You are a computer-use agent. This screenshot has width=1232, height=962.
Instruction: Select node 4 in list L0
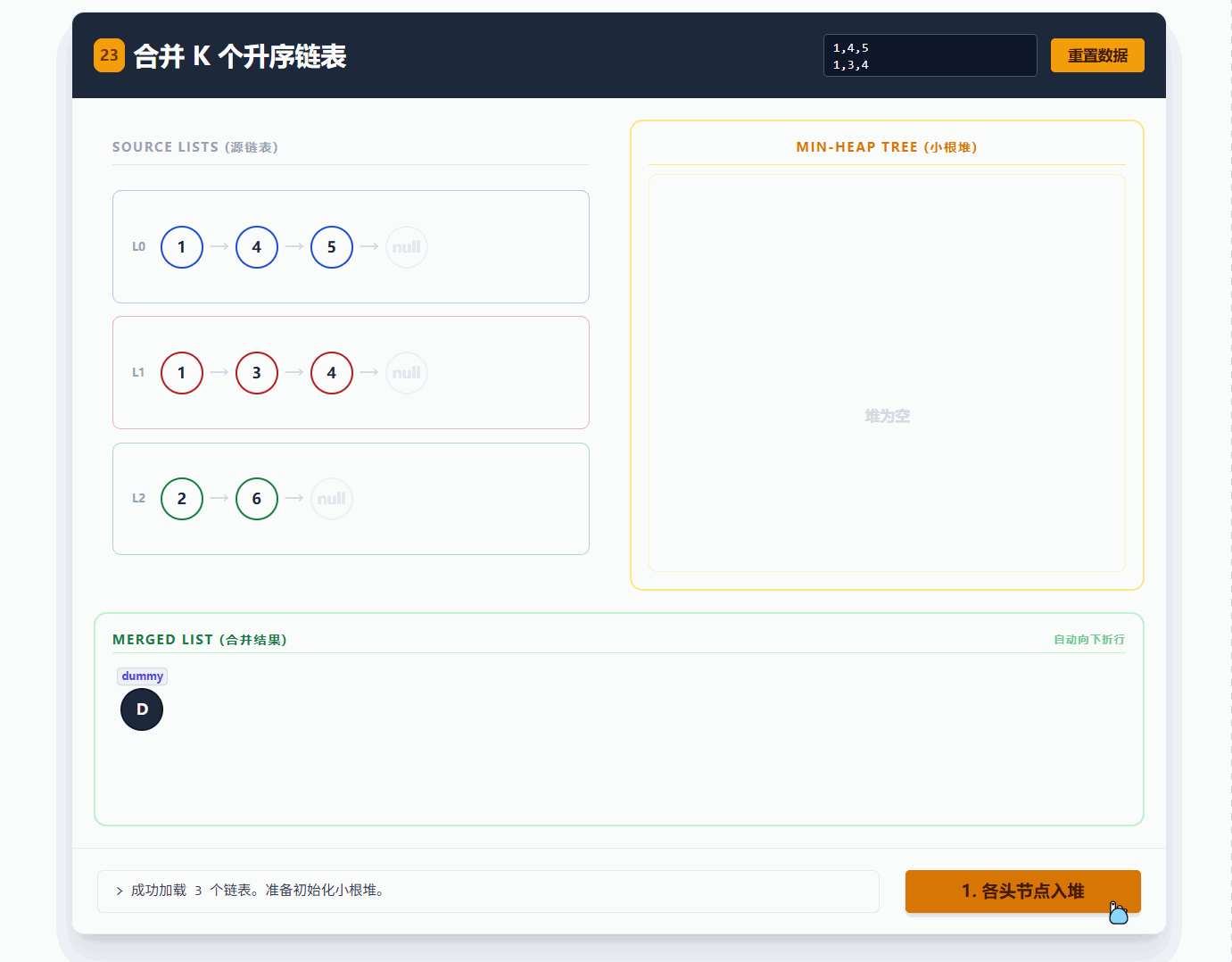coord(257,247)
